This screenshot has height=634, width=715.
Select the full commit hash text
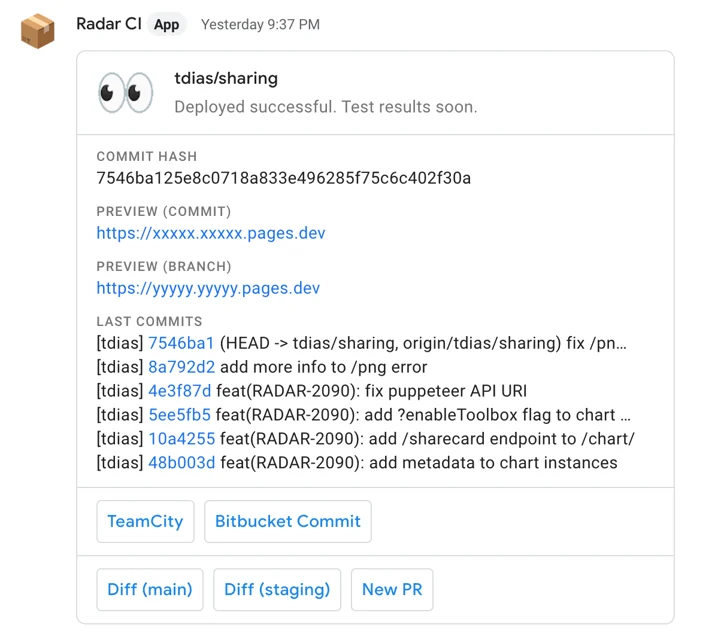tap(284, 178)
